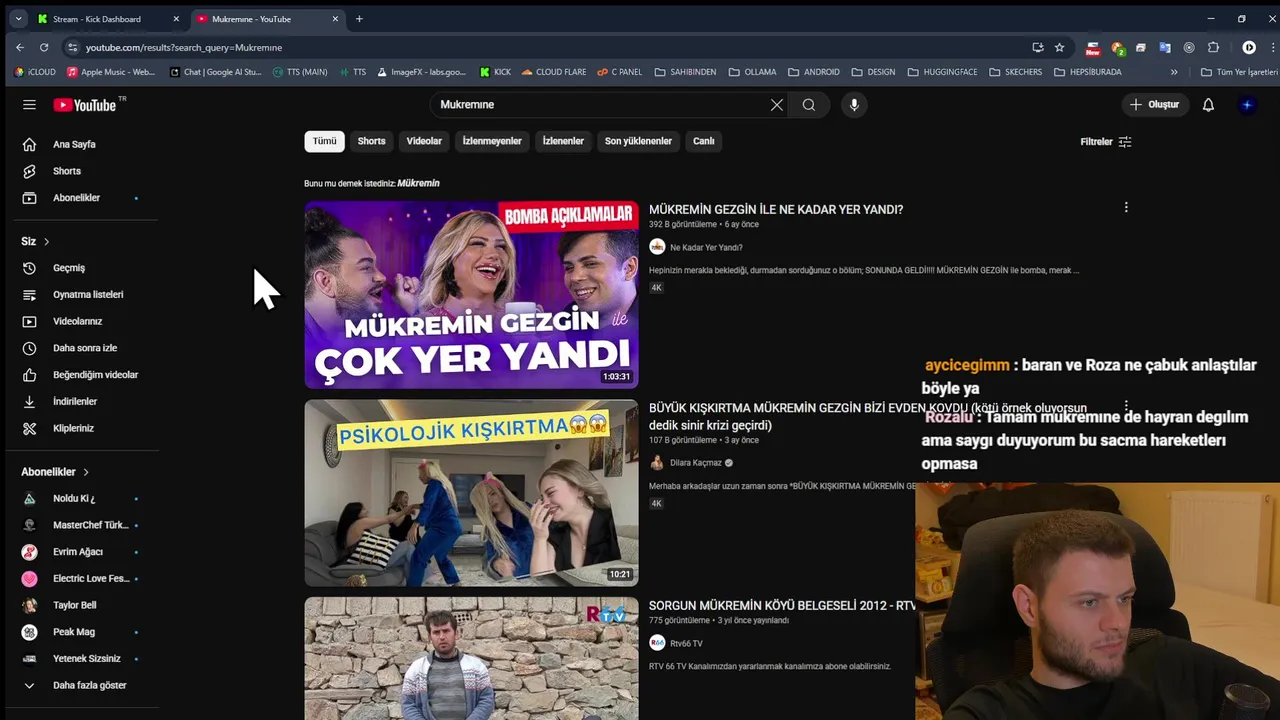Image resolution: width=1280 pixels, height=720 pixels.
Task: Open a new browser tab
Action: 359,19
